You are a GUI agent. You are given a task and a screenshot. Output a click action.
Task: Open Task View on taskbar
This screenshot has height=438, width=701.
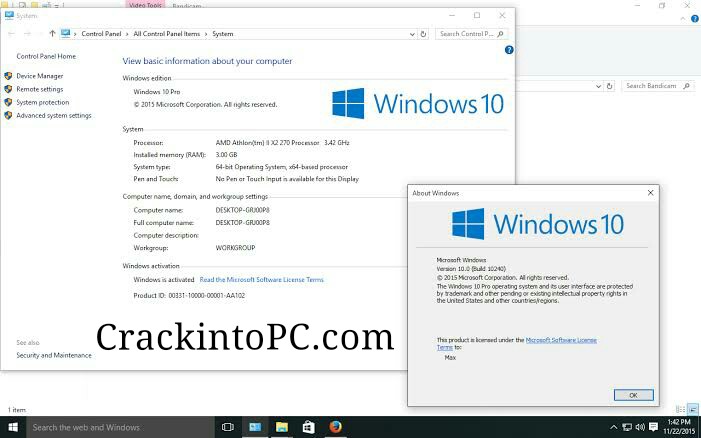coord(228,427)
